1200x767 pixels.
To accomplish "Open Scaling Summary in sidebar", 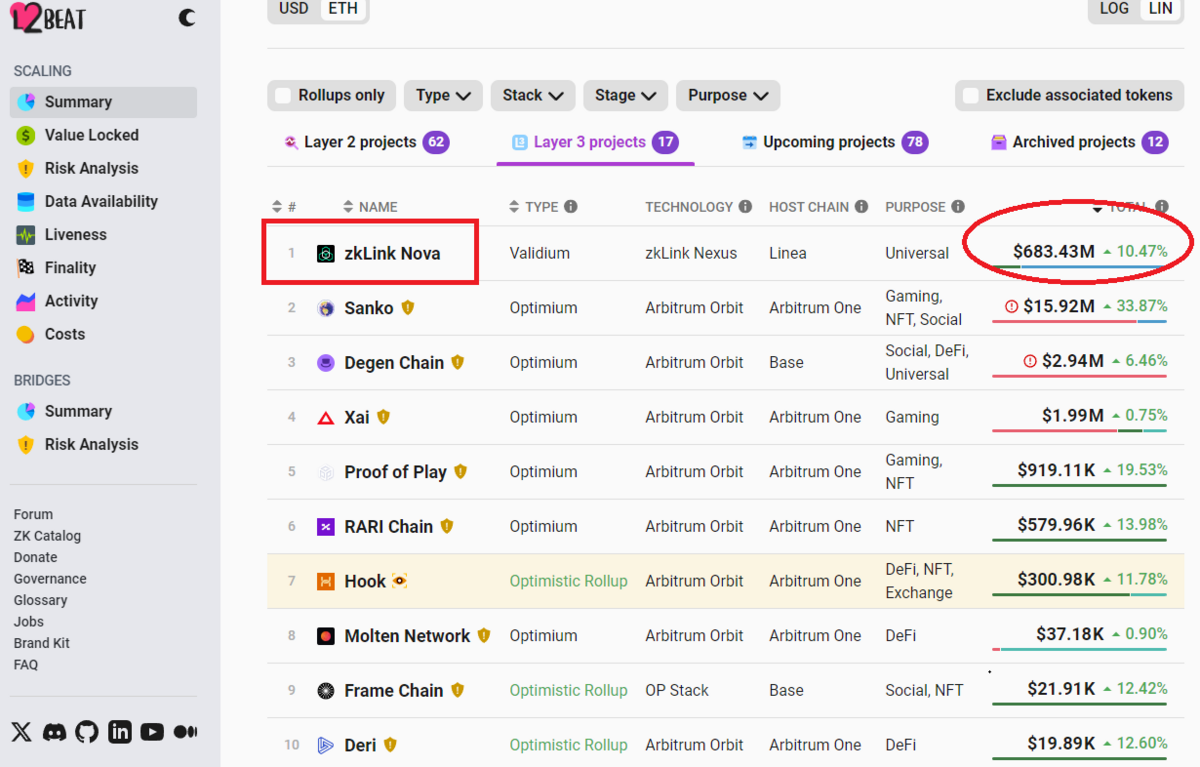I will pos(104,102).
